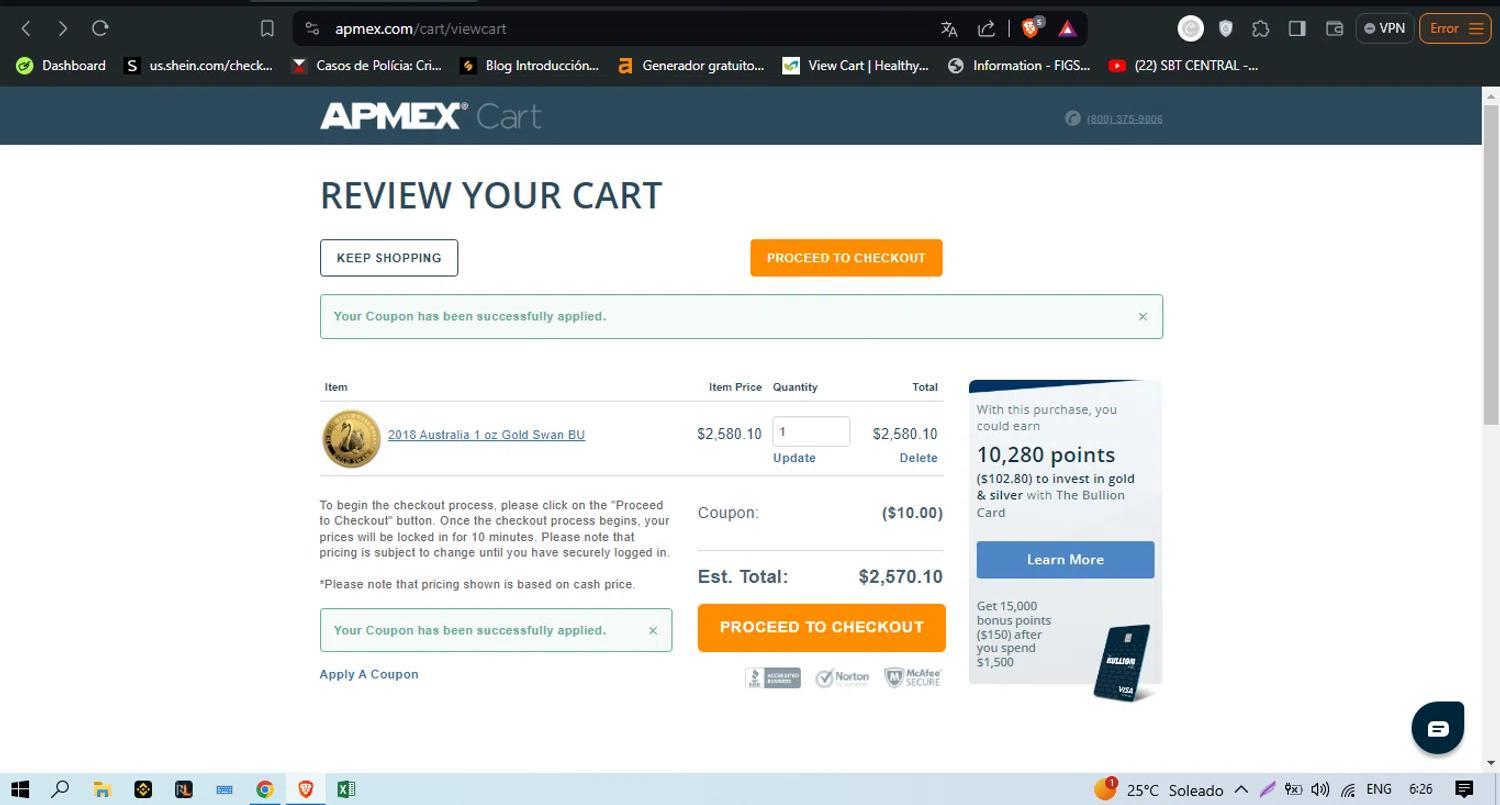Open the translate page icon
The image size is (1500, 805).
pyautogui.click(x=949, y=28)
